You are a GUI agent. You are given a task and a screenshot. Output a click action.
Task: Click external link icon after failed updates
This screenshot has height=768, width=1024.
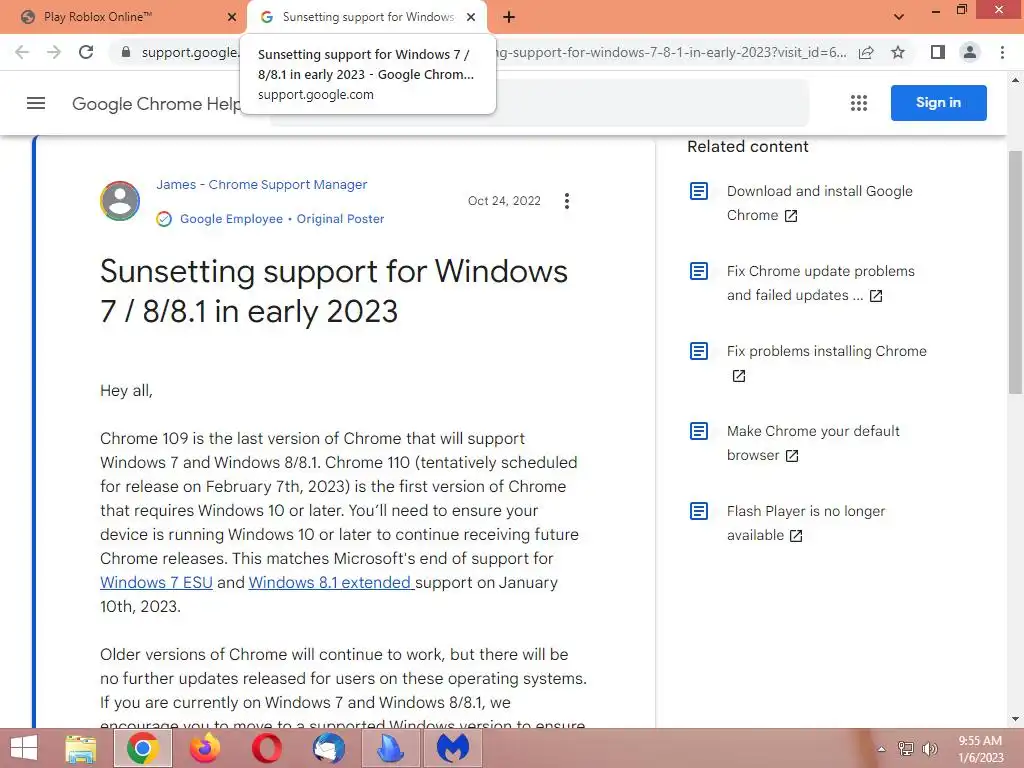876,296
